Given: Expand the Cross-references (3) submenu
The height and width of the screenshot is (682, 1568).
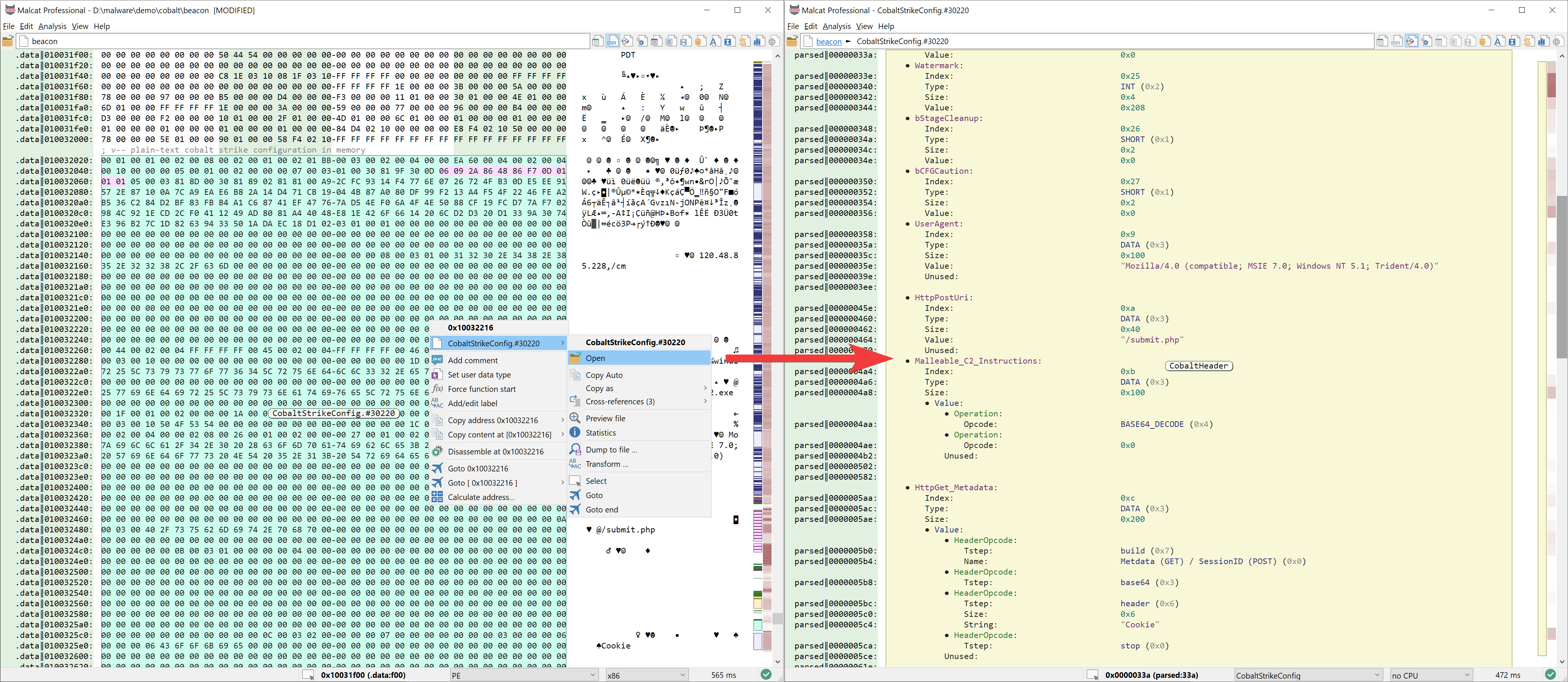Looking at the screenshot, I should [639, 402].
